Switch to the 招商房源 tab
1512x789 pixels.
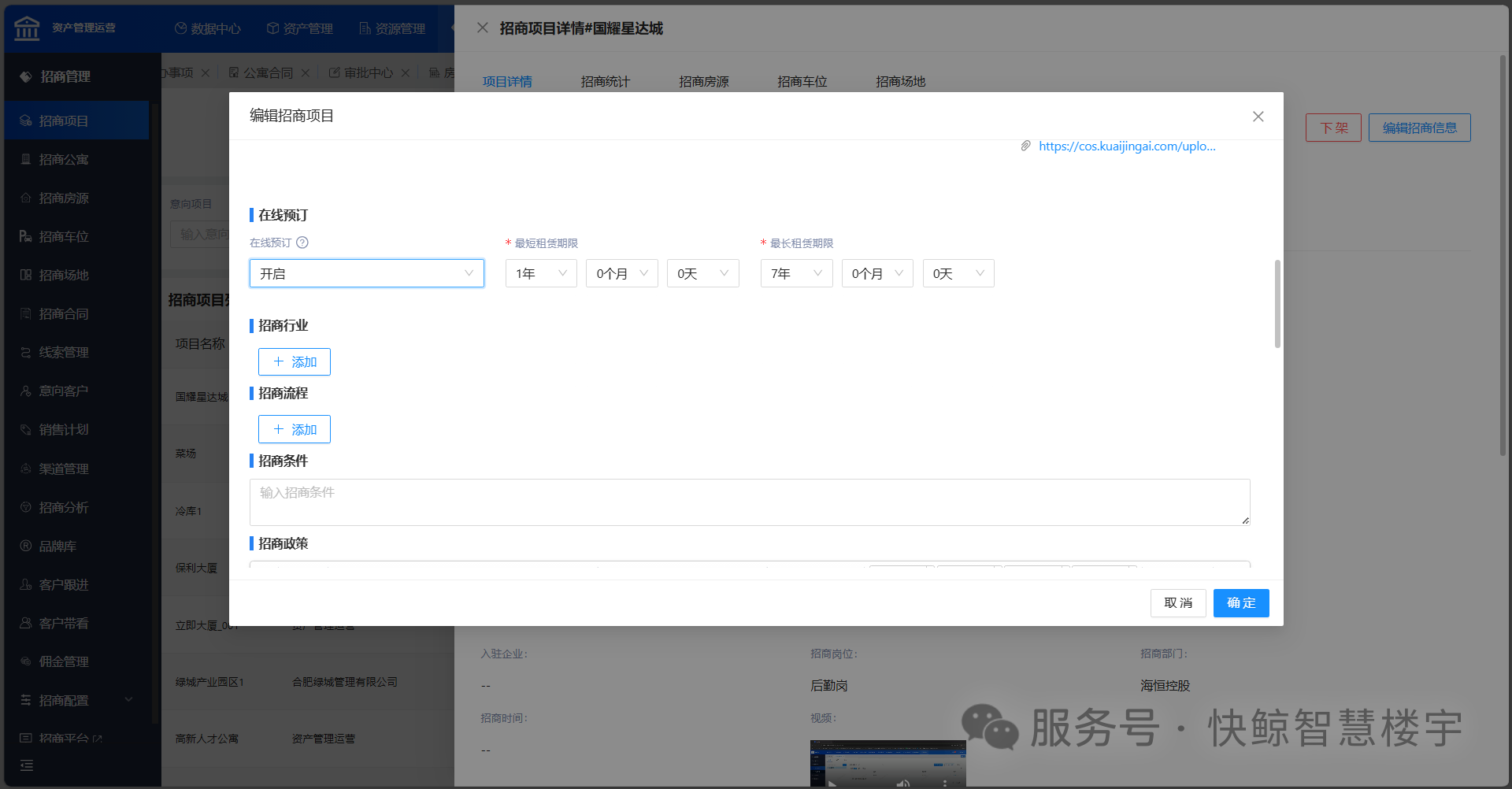pyautogui.click(x=703, y=82)
